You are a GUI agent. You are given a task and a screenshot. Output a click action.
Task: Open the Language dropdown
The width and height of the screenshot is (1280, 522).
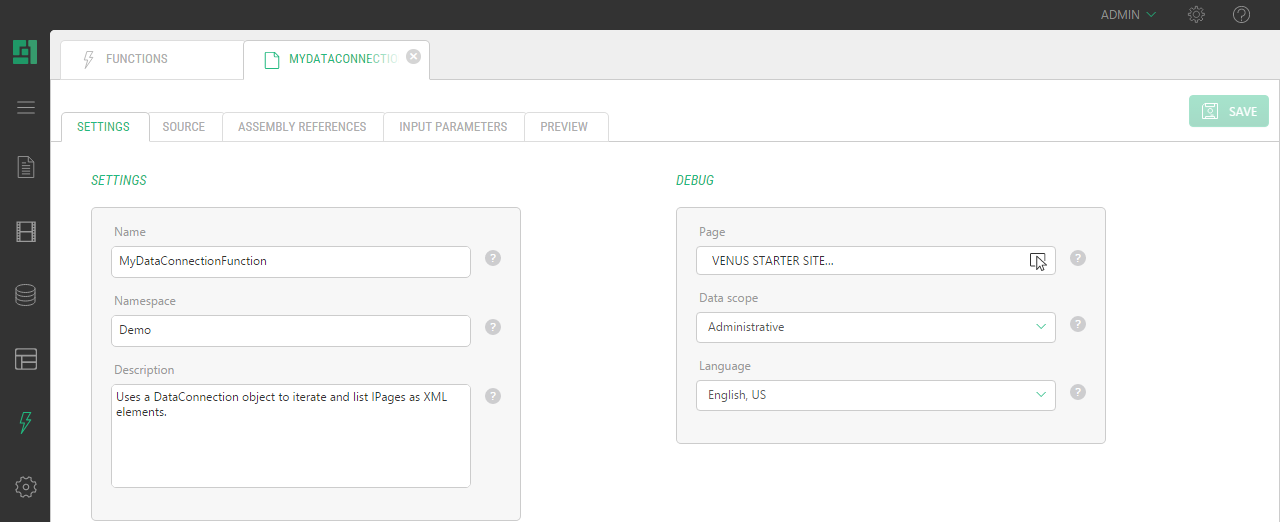pos(875,395)
